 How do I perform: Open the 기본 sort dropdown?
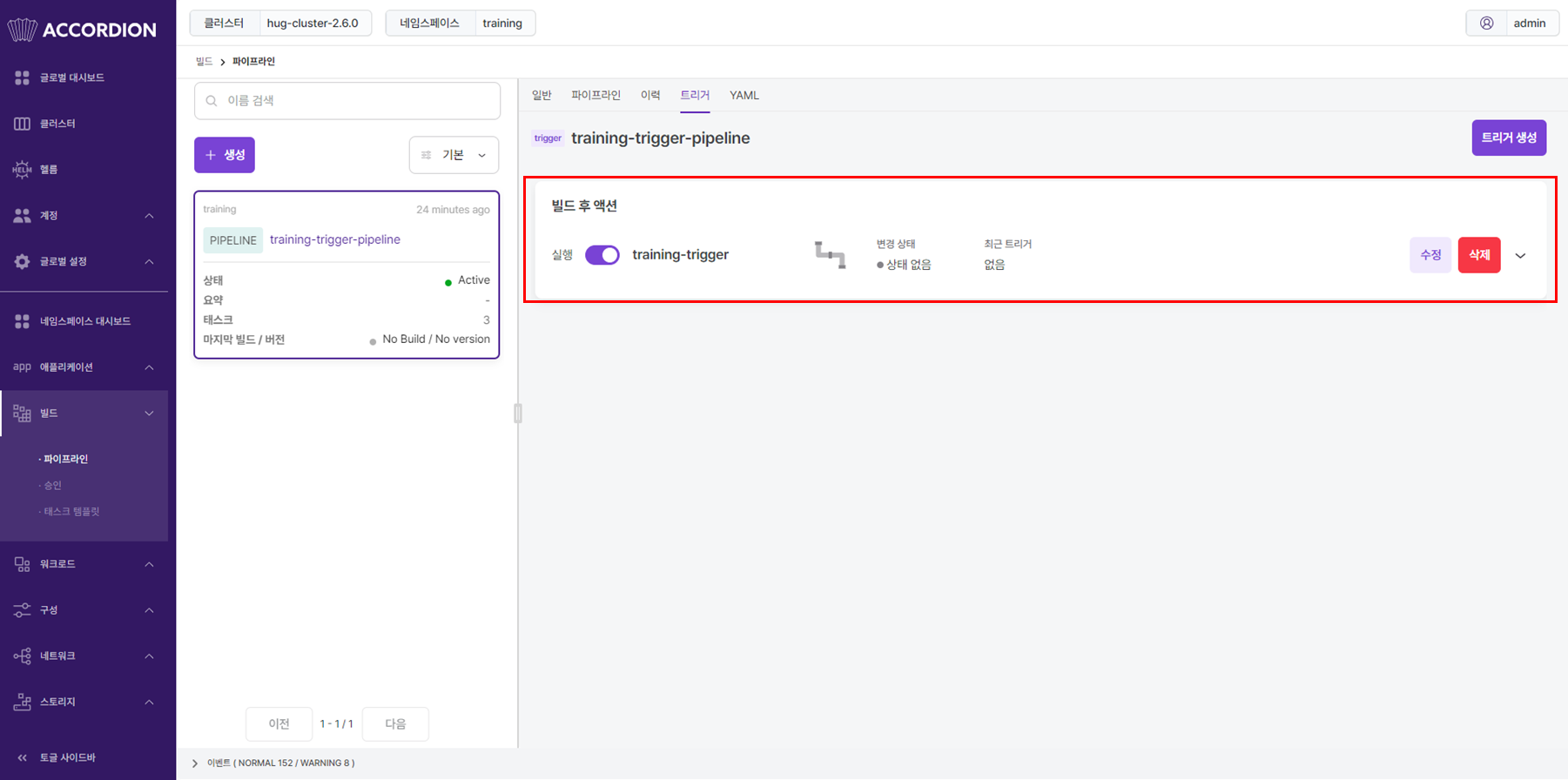pyautogui.click(x=454, y=155)
